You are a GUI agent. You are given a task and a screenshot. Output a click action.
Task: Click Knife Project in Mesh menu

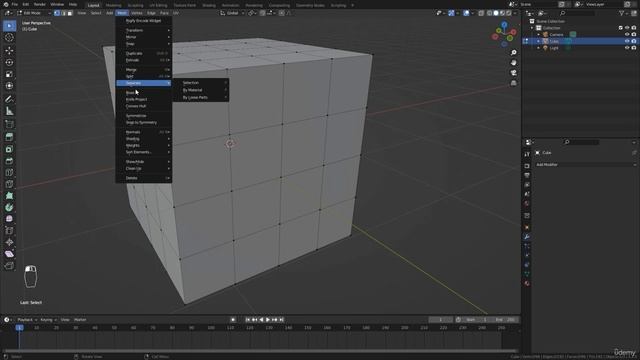point(144,99)
